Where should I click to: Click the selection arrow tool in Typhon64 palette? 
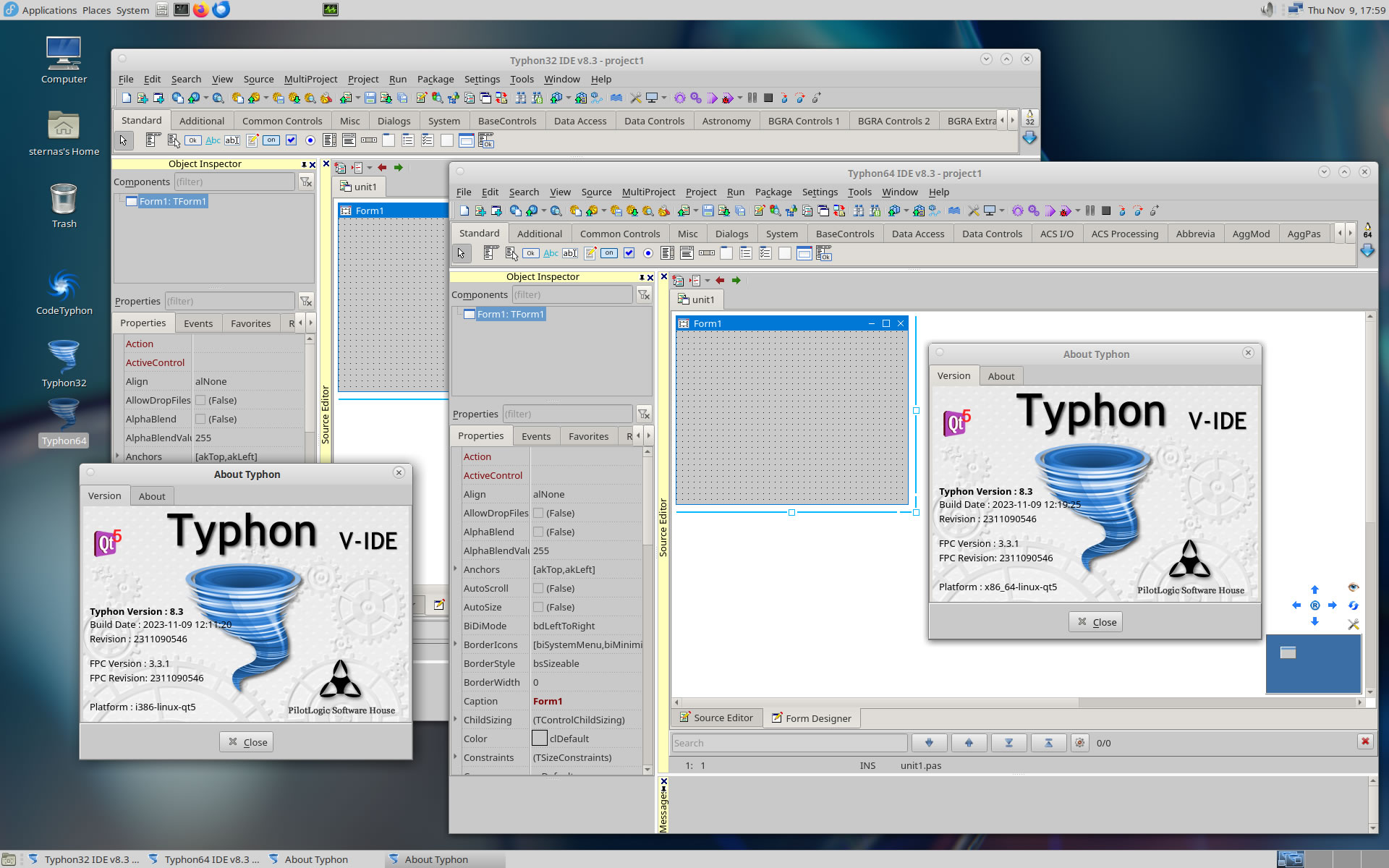(462, 253)
